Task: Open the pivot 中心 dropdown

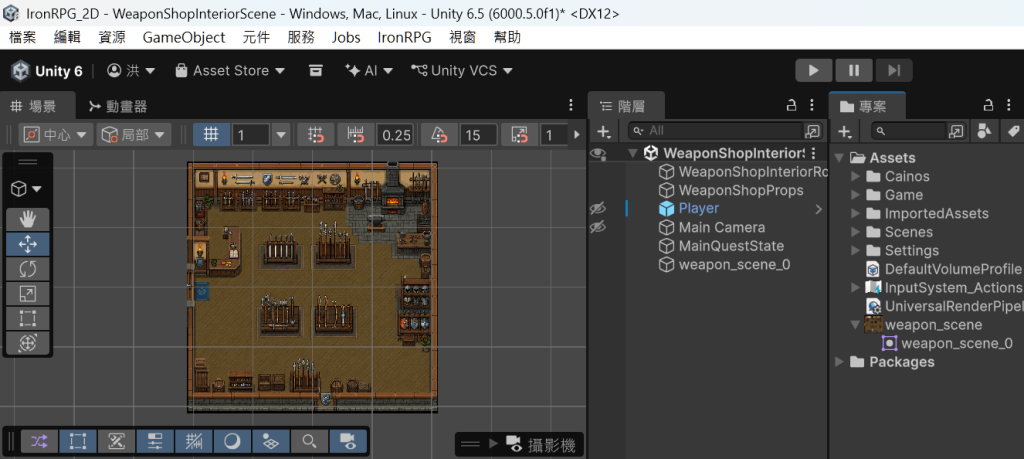Action: pos(56,135)
